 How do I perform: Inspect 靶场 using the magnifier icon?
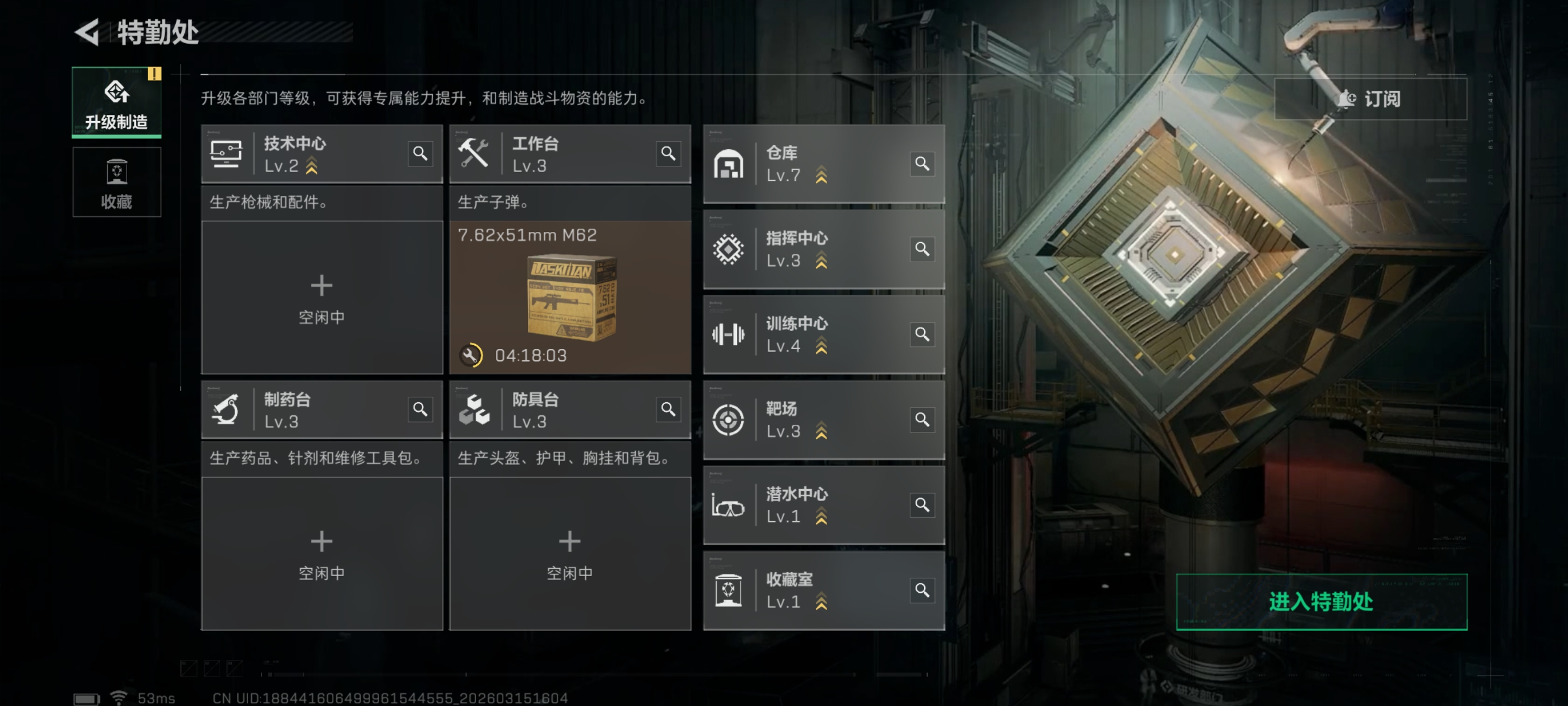point(922,419)
